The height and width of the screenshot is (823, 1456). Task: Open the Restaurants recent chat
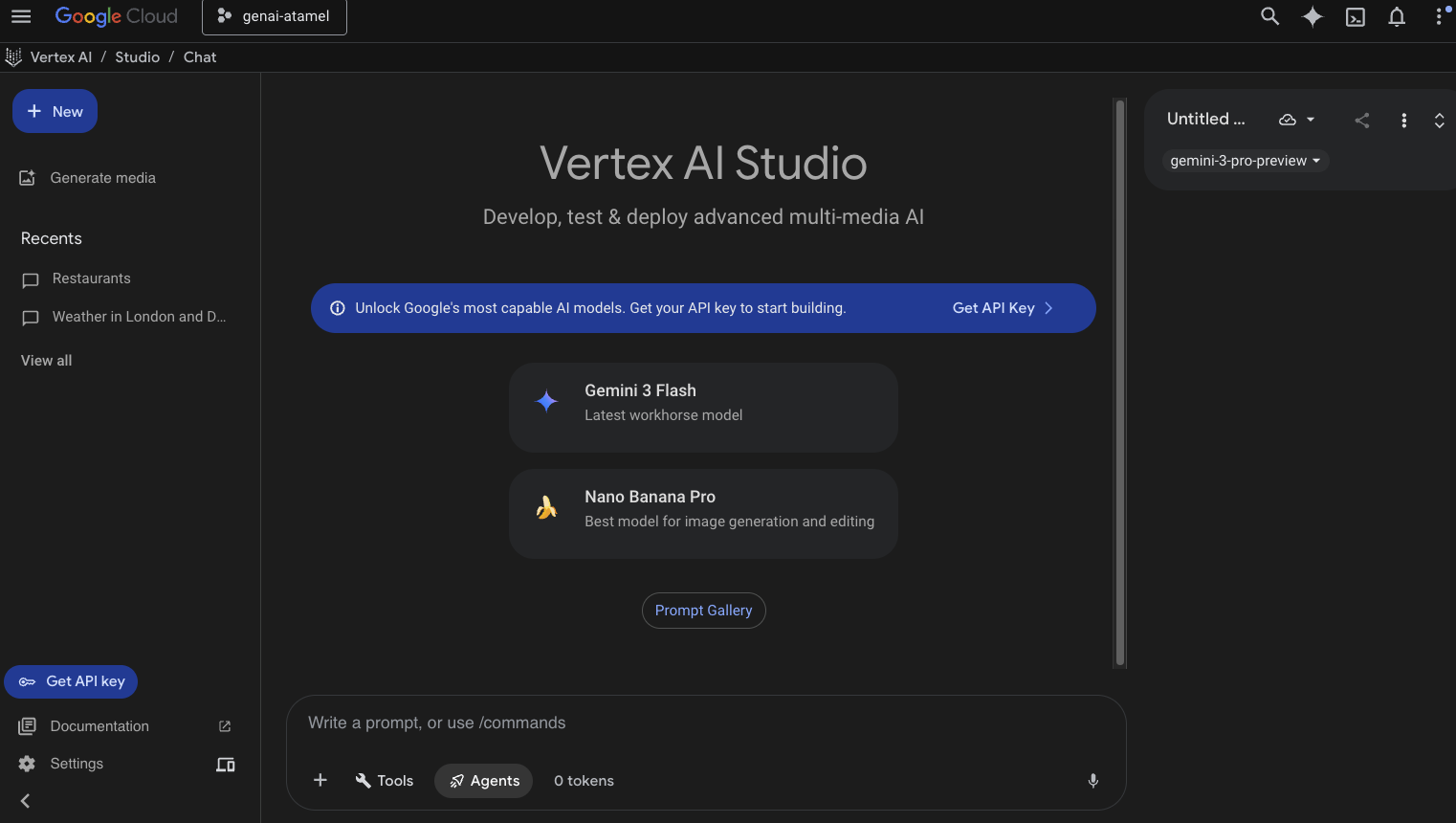91,278
